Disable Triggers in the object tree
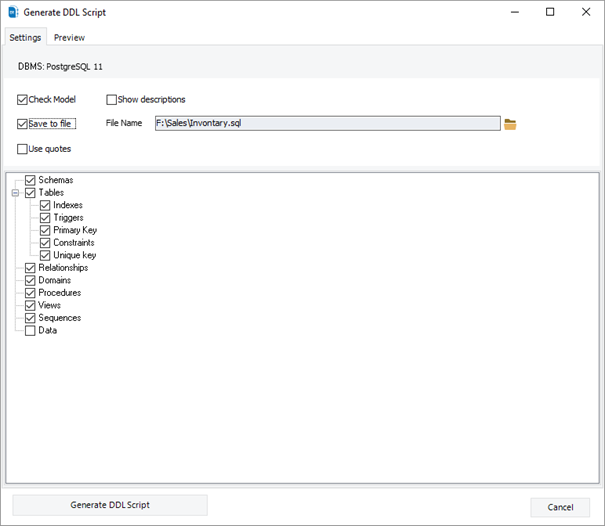Viewport: 605px width, 526px height. point(45,218)
